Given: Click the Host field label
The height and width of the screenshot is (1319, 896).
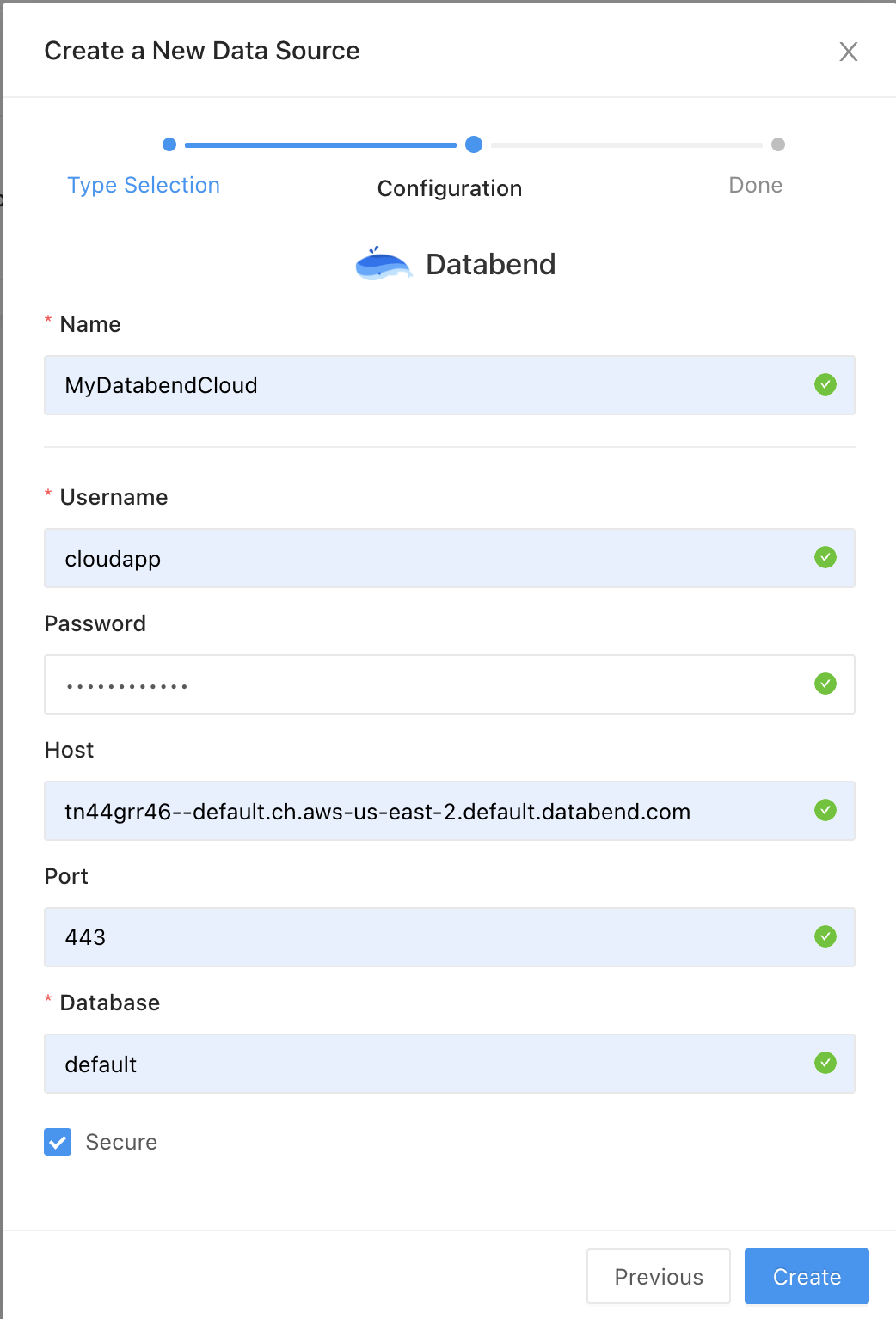Looking at the screenshot, I should click(x=69, y=750).
